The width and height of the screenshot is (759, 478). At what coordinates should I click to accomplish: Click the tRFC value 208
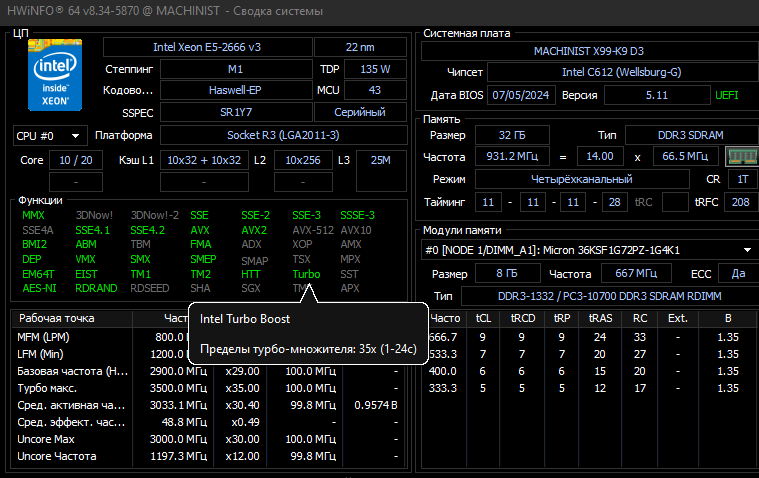click(x=741, y=202)
